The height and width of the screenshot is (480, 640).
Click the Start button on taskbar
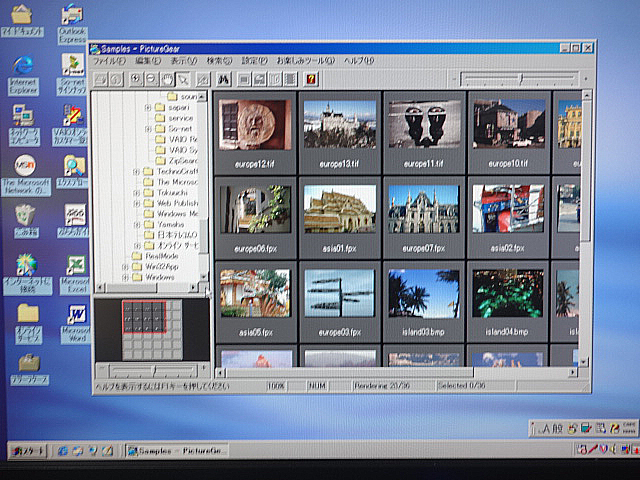[x=28, y=451]
